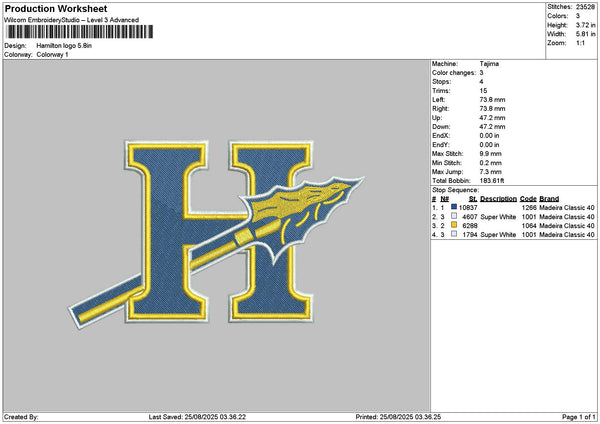Pick the white swatch in stop sequence row 2

tap(454, 216)
